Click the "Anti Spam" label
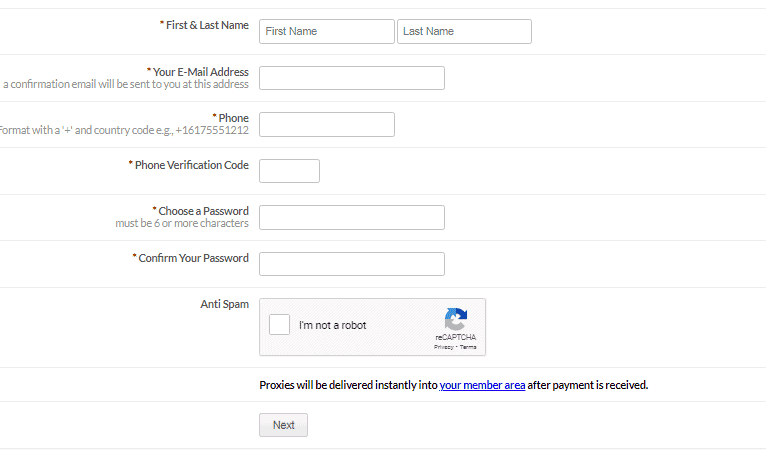This screenshot has width=766, height=457. point(225,304)
